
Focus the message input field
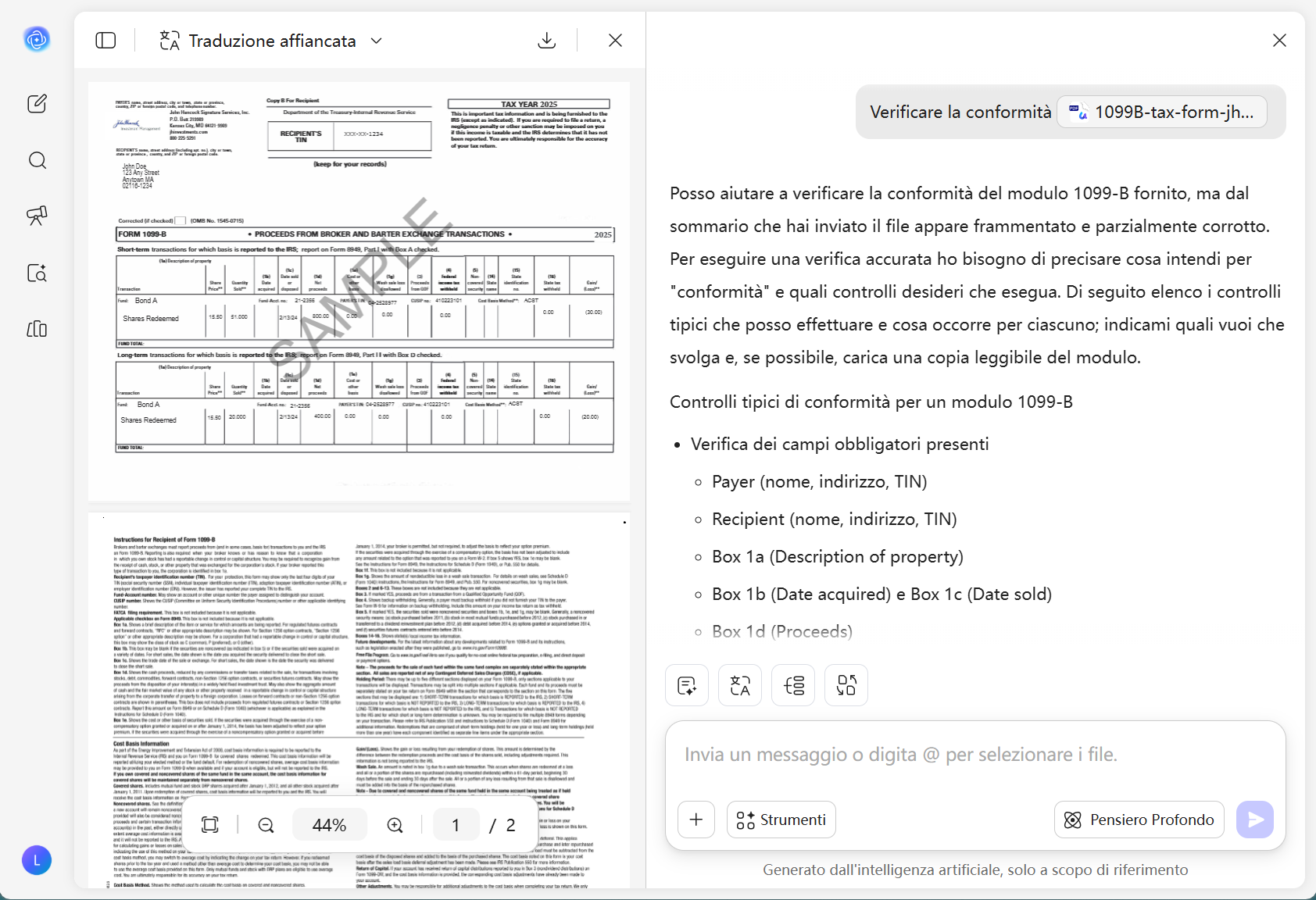(975, 755)
